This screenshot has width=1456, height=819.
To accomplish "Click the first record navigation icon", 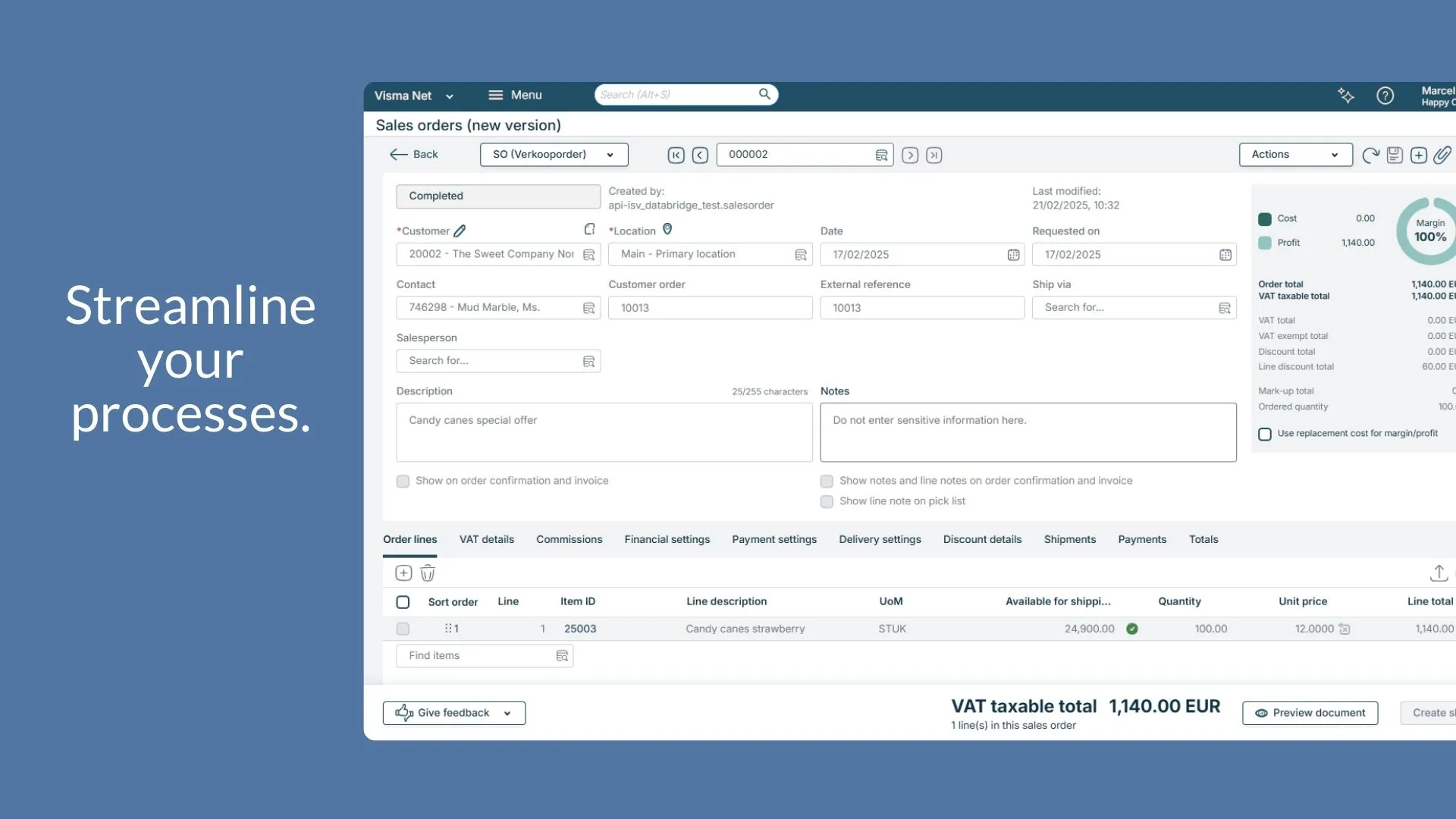I will click(x=676, y=155).
